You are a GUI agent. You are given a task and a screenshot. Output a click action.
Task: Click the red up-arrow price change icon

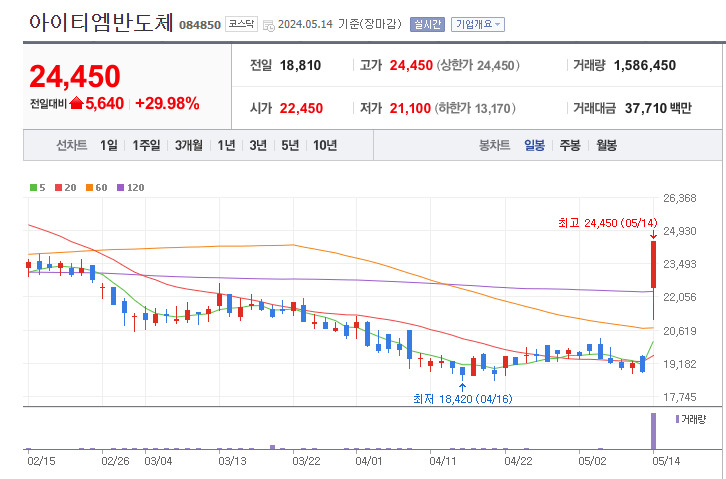[x=76, y=103]
